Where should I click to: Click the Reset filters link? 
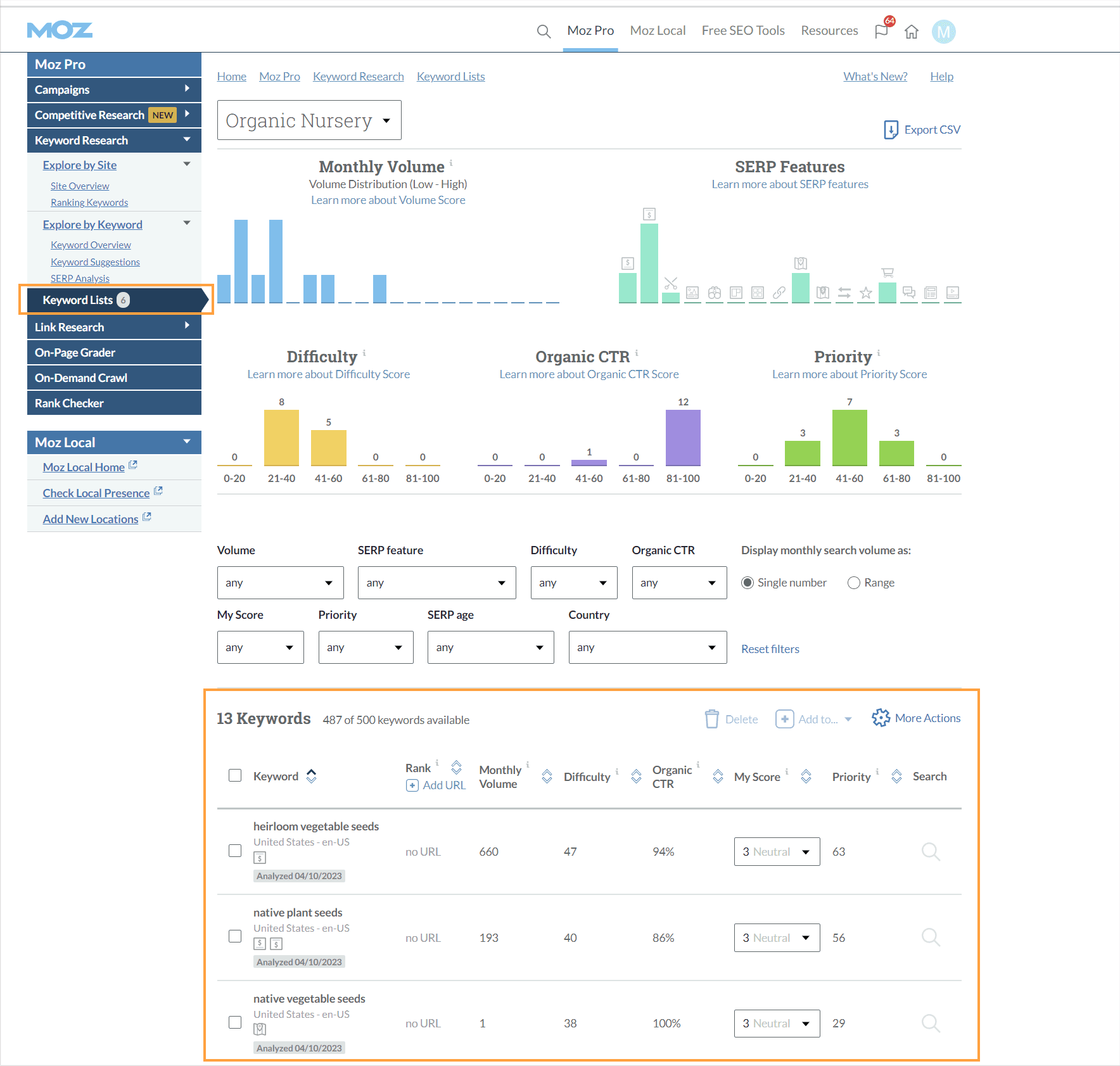coord(770,649)
